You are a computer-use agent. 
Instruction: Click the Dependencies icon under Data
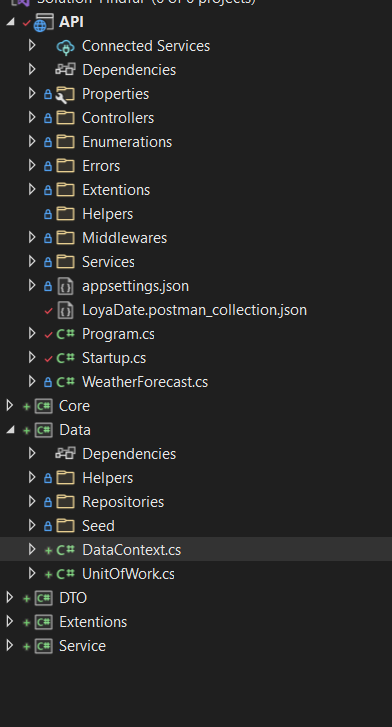point(65,453)
